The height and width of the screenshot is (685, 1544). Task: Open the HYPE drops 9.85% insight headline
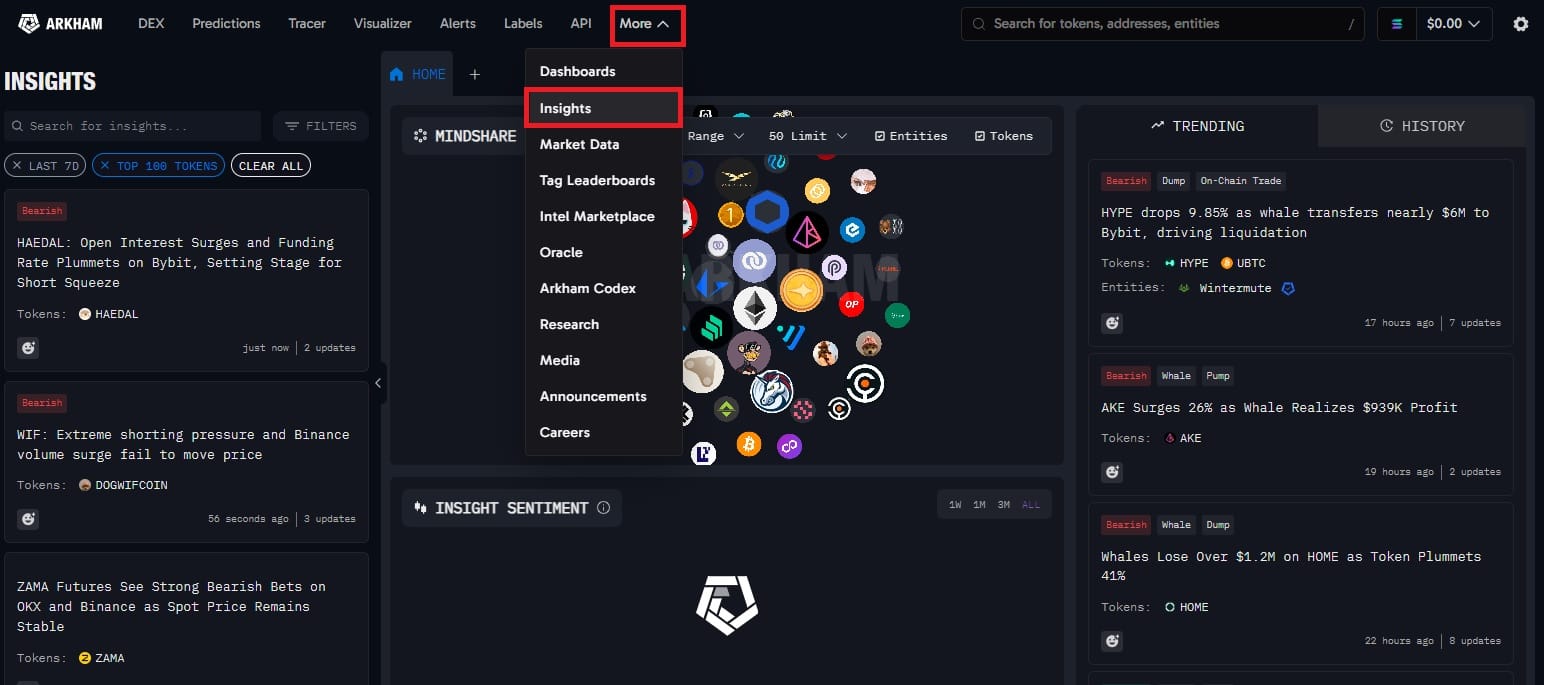point(1295,222)
